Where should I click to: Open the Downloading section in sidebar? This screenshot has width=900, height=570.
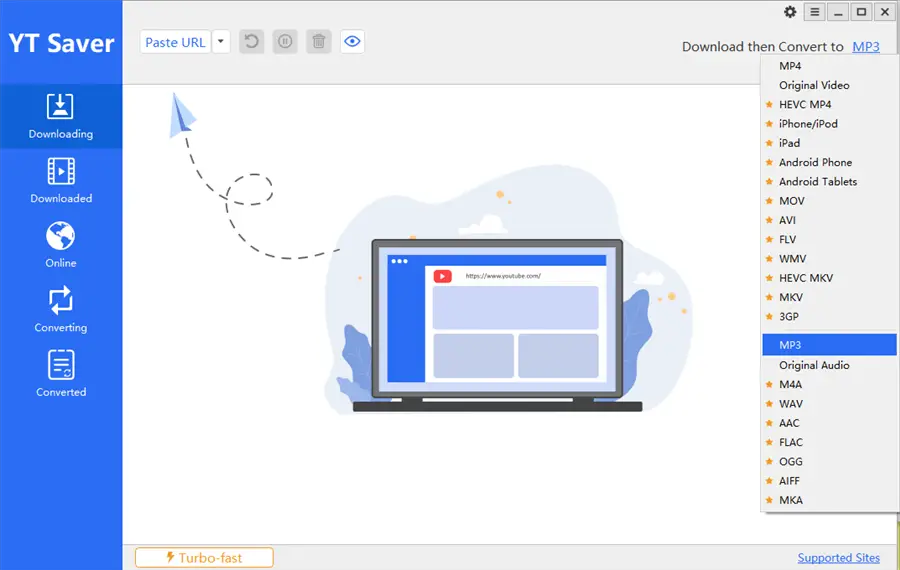[x=61, y=116]
